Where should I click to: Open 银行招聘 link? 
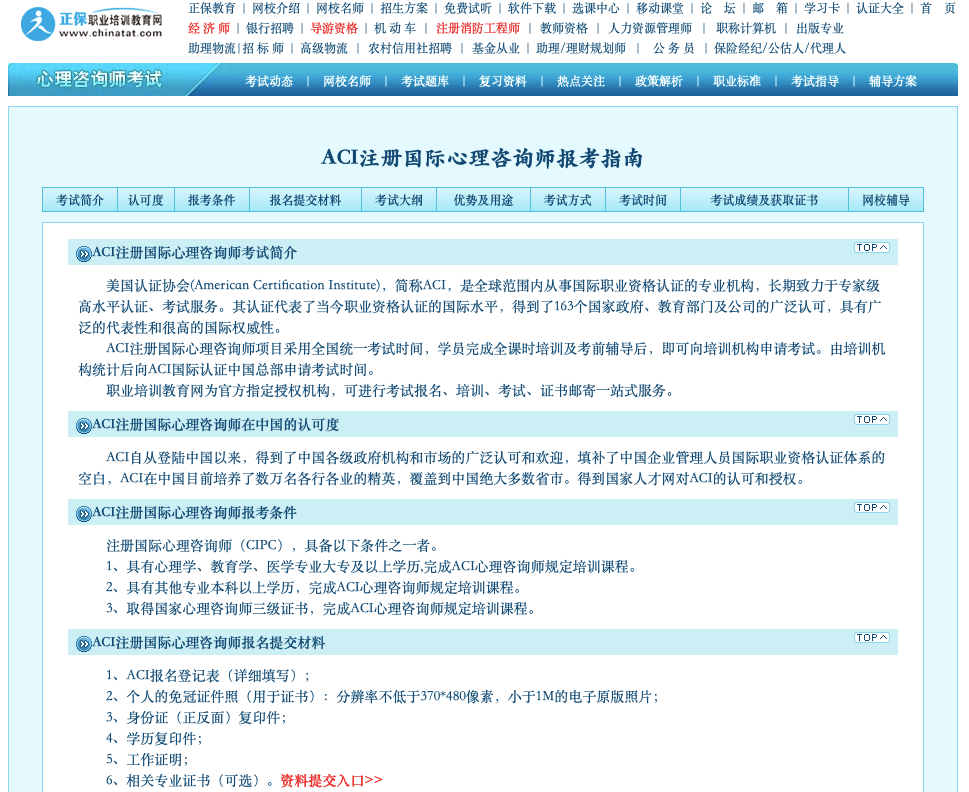[x=269, y=28]
